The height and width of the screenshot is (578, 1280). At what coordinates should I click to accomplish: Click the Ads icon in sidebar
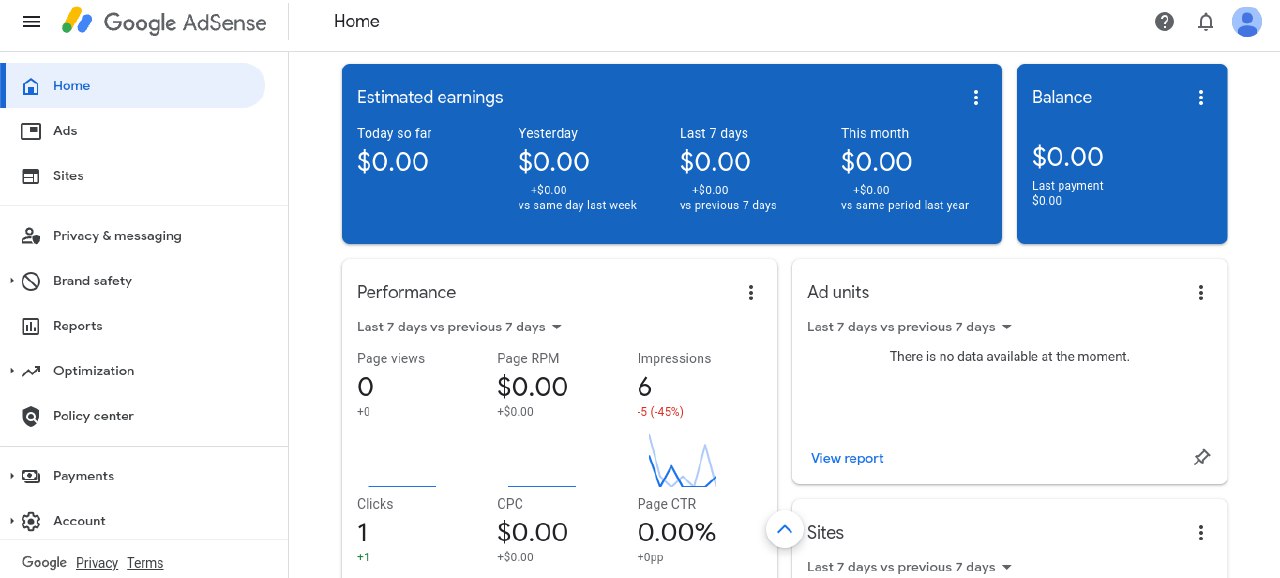click(x=31, y=131)
